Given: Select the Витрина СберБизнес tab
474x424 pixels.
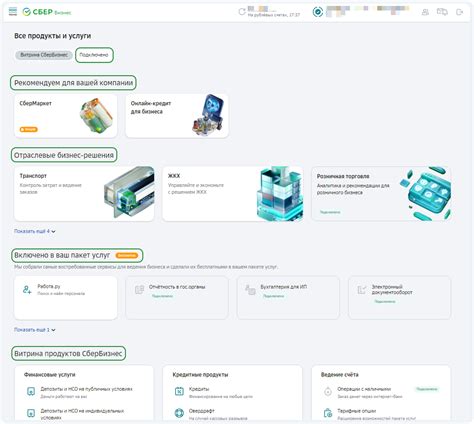Looking at the screenshot, I should (44, 55).
